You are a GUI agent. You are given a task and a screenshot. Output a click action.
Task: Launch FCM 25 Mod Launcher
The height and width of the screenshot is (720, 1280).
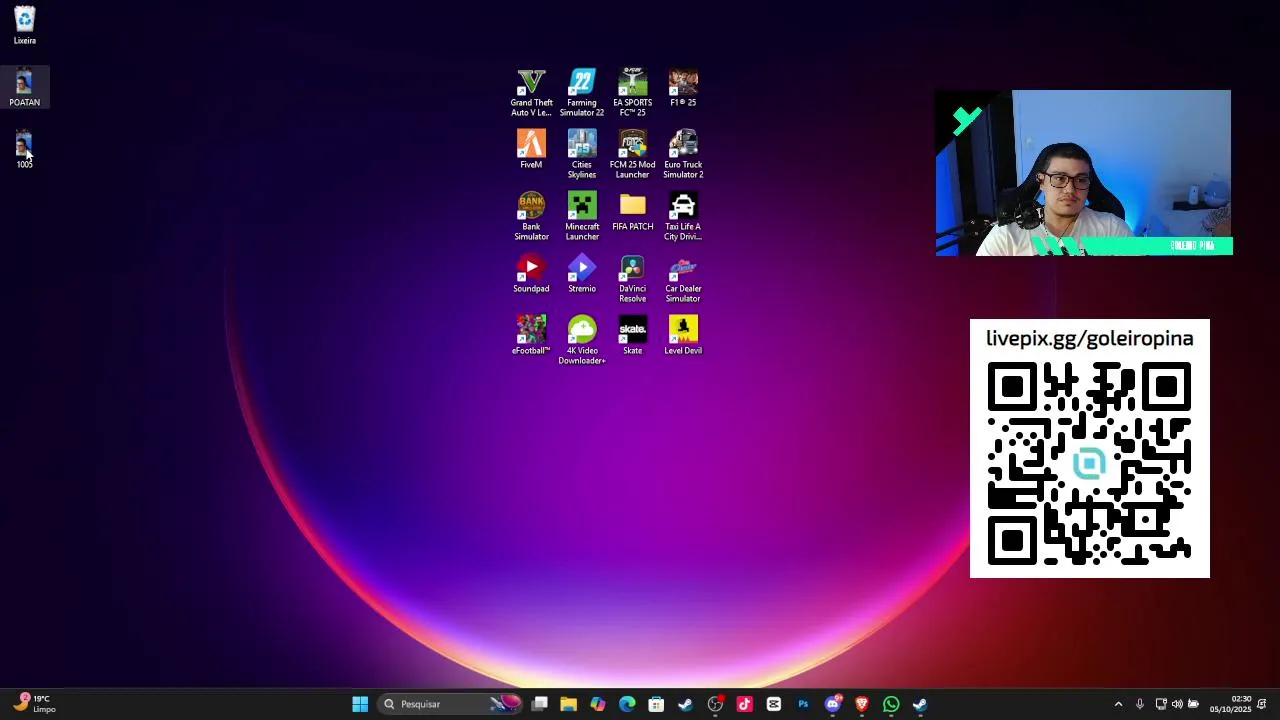pos(632,155)
